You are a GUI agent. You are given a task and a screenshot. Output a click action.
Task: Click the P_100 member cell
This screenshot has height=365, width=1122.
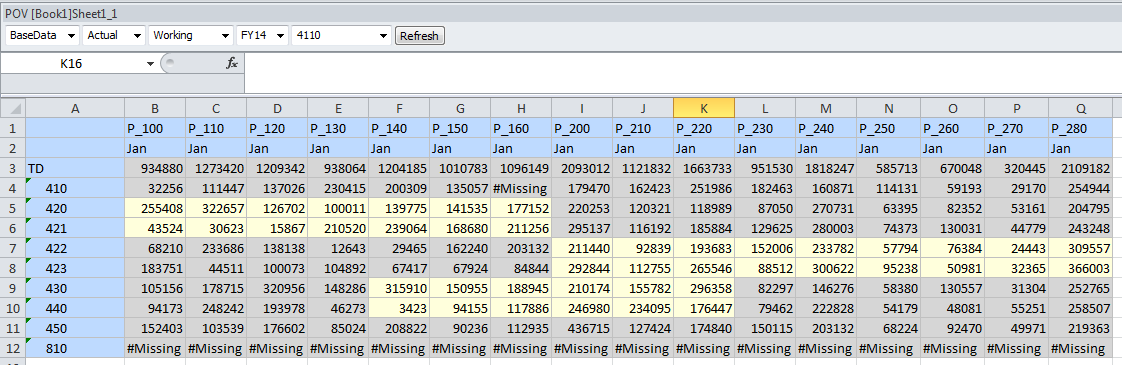coord(155,129)
